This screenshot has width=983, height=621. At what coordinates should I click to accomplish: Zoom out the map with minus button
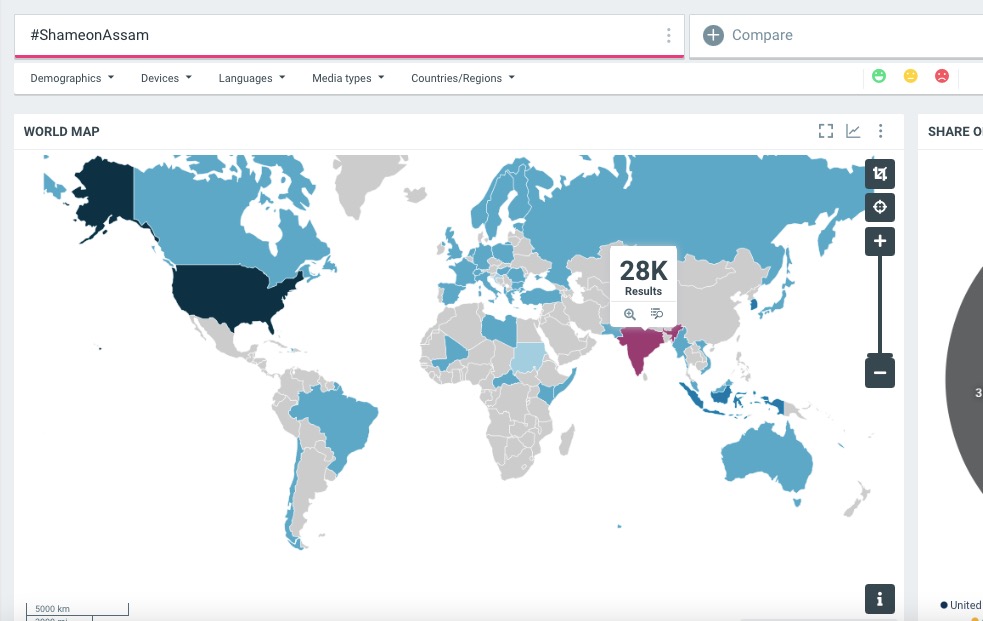(x=880, y=373)
